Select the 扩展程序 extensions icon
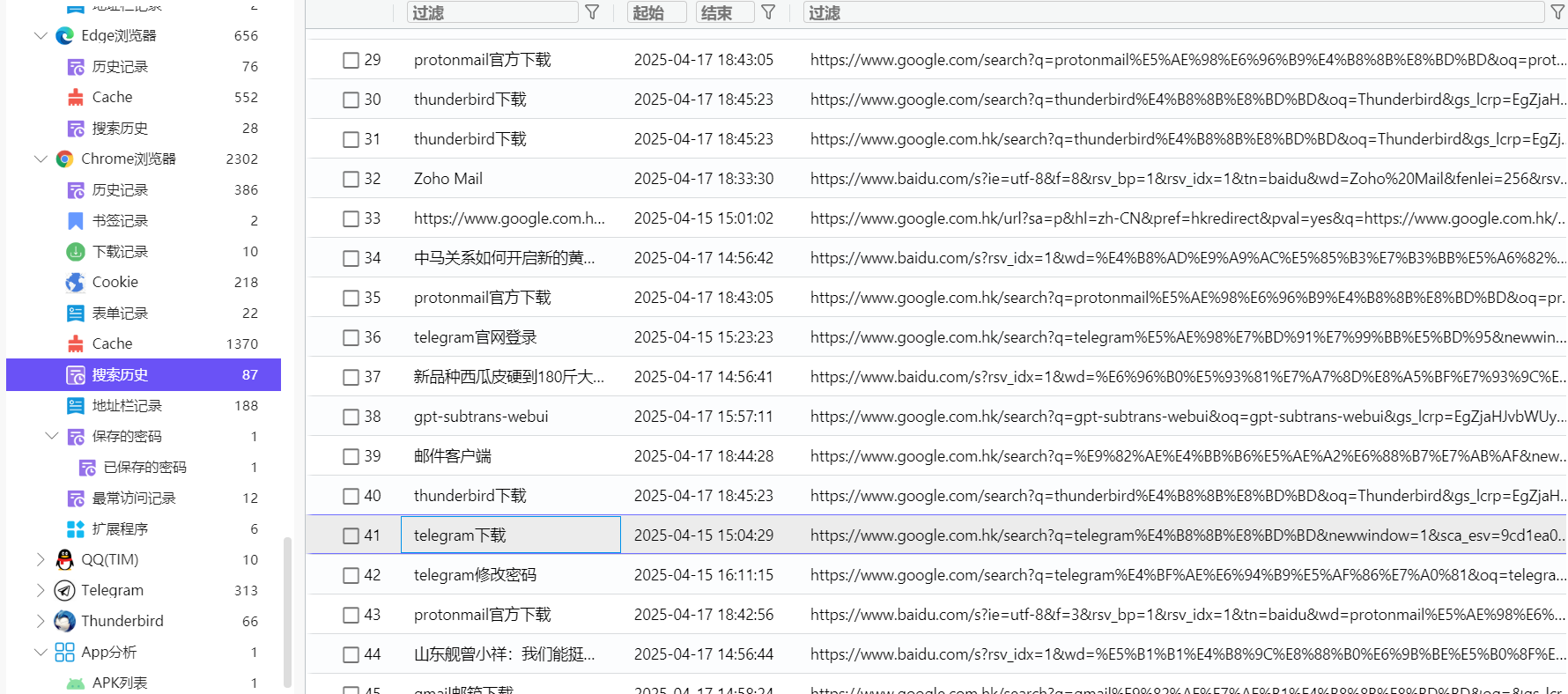Screen dimensions: 1568x694 coord(76,529)
